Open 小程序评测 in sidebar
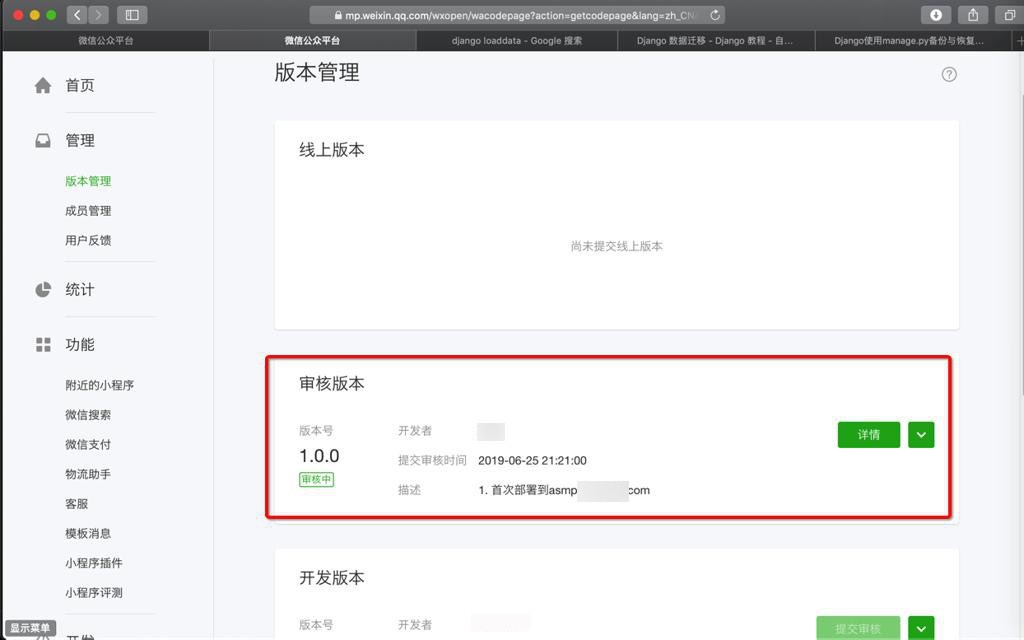Viewport: 1024px width, 640px height. [x=94, y=593]
